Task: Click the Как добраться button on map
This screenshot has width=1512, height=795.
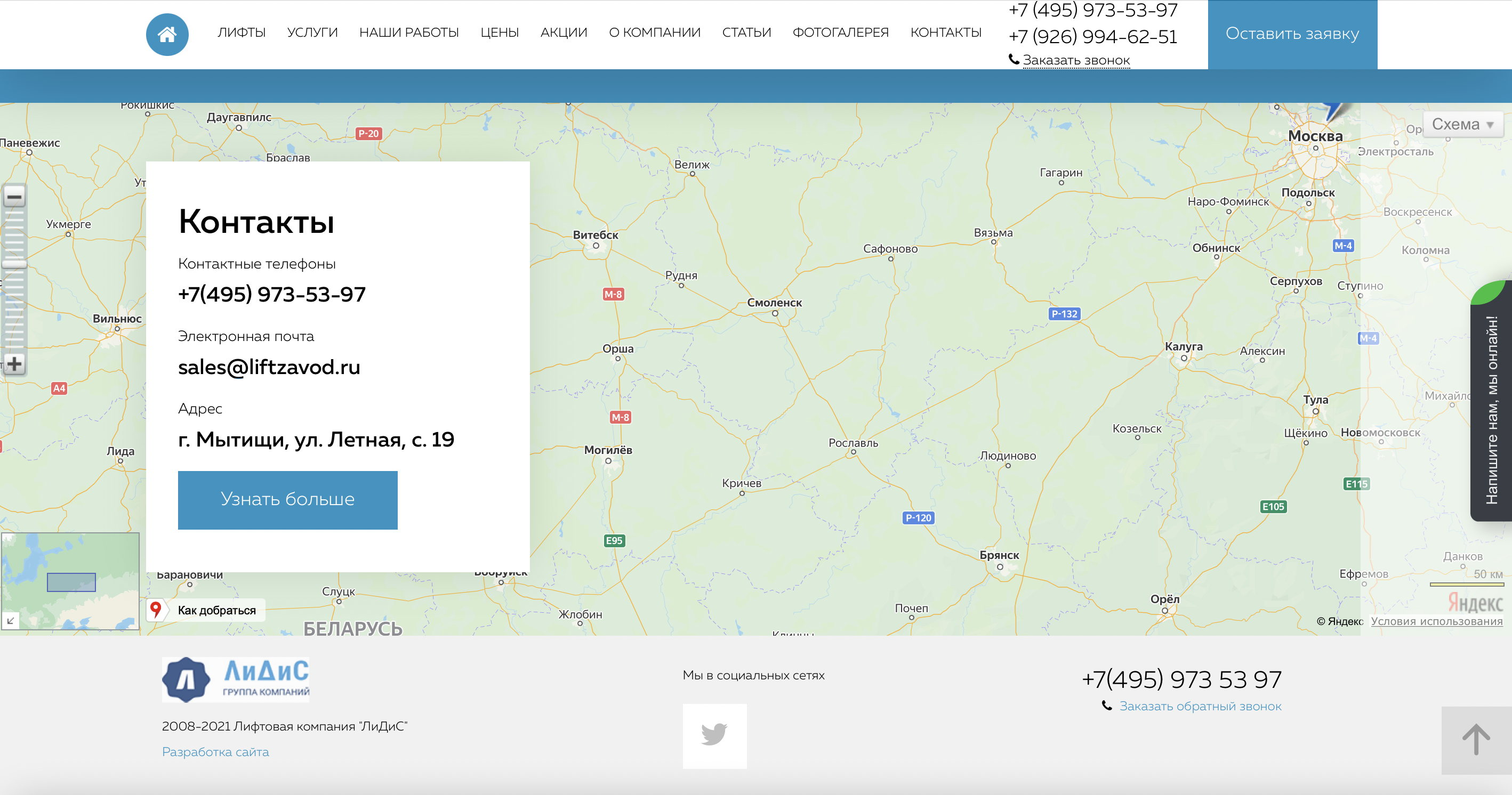Action: coord(205,610)
